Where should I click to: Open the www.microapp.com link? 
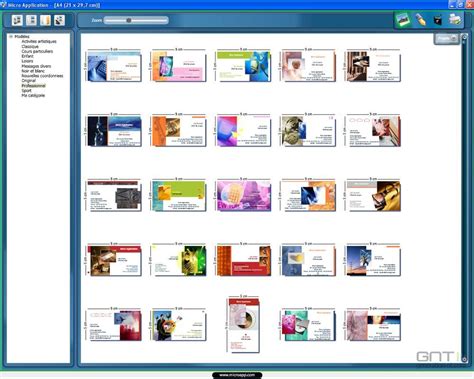click(x=237, y=375)
